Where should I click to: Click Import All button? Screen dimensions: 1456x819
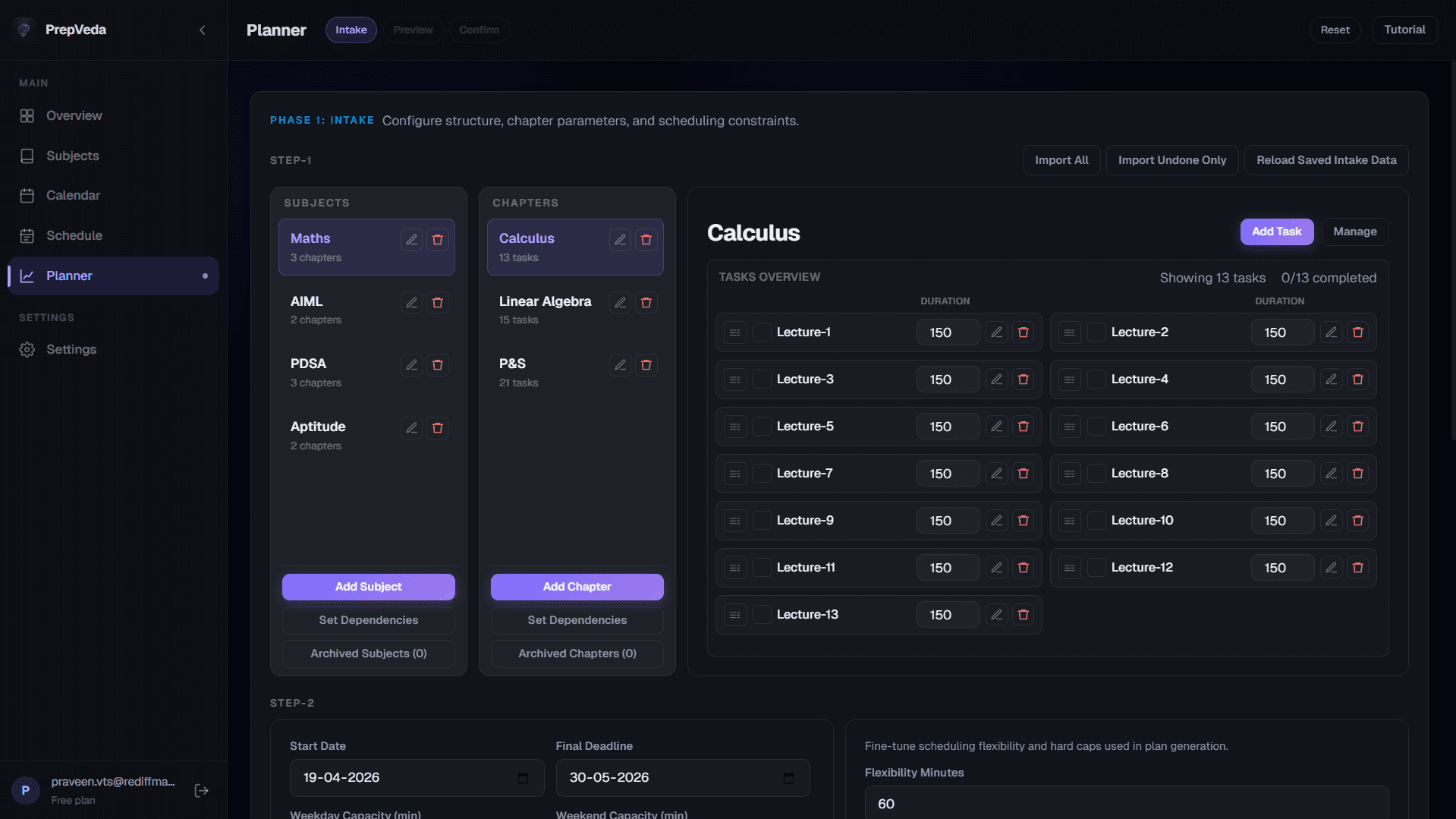pos(1061,160)
